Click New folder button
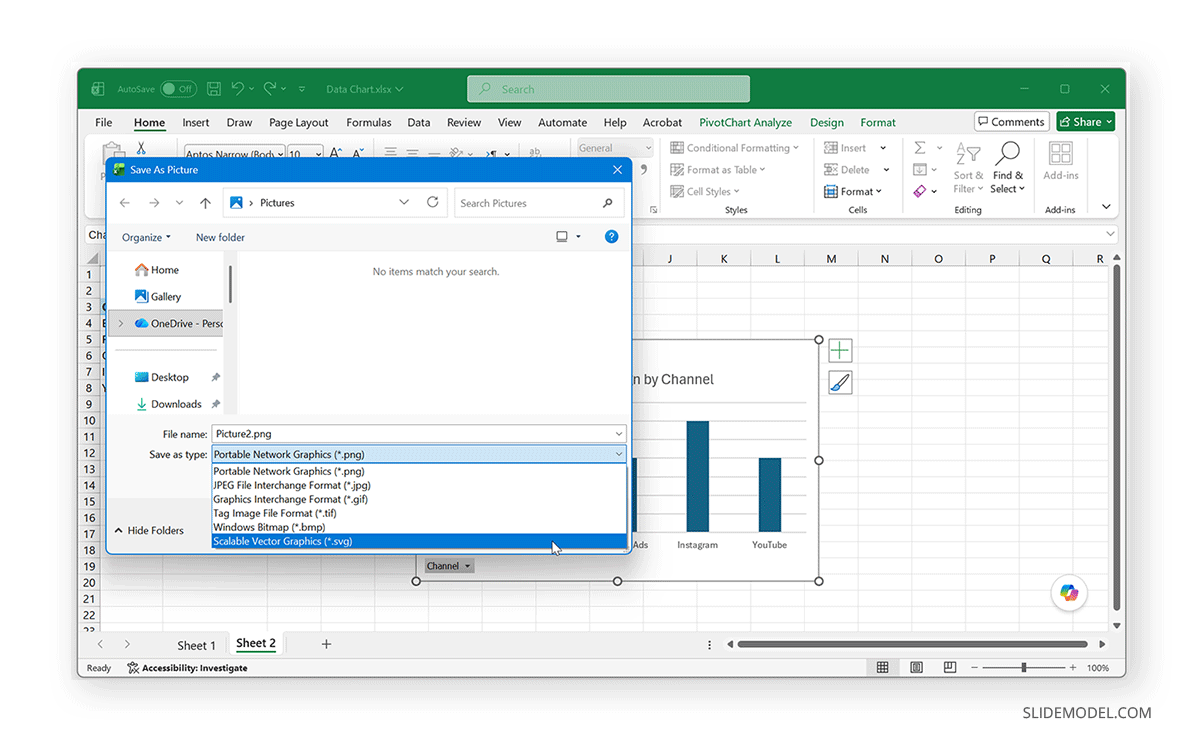 click(x=220, y=237)
